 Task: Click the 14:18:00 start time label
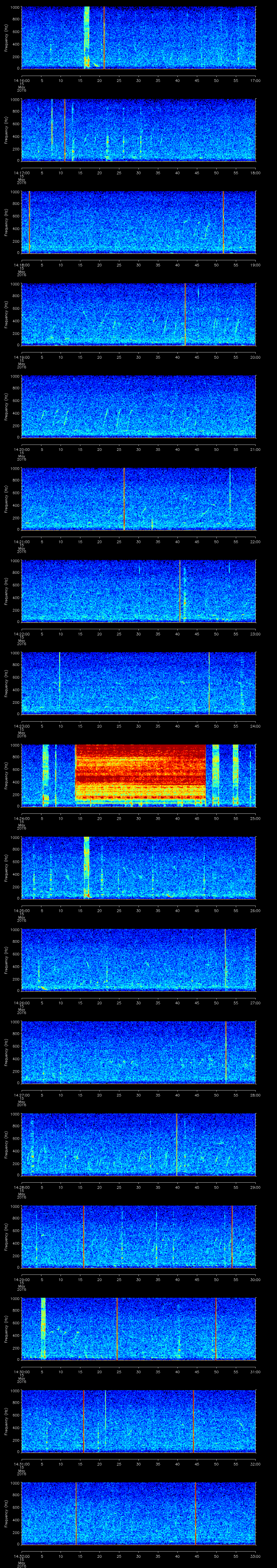click(x=21, y=265)
